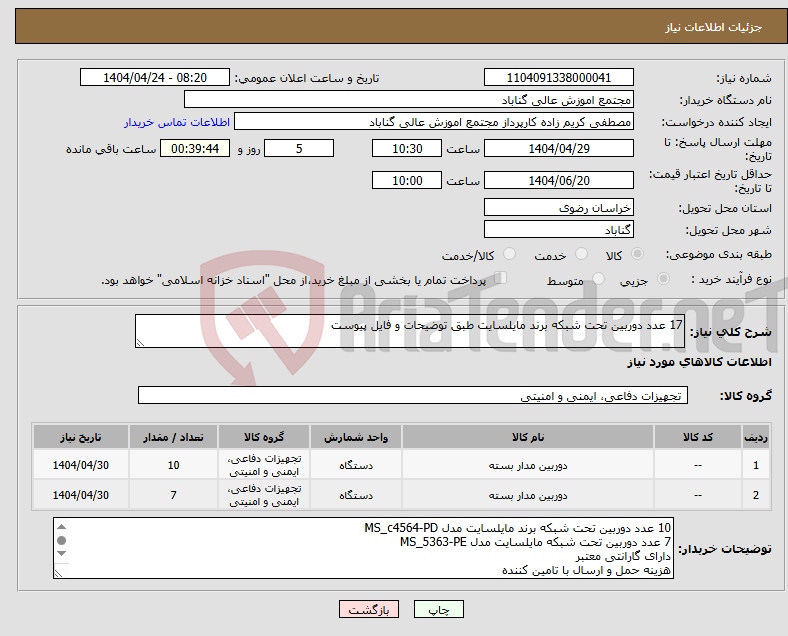Click row 1 product name دوربین مدار بسته
The width and height of the screenshot is (788, 636).
click(x=528, y=465)
